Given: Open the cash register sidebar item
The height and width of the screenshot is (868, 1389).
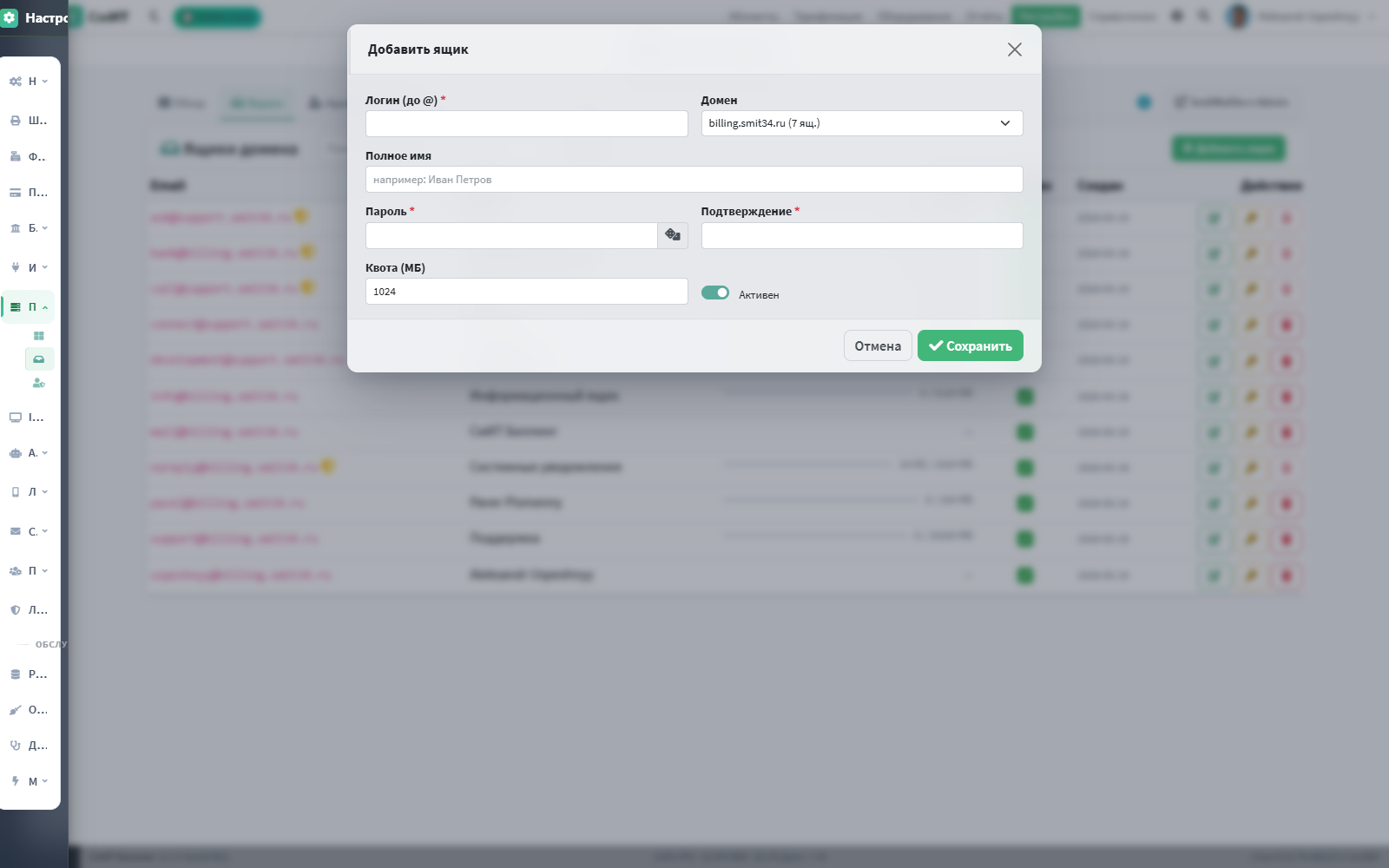Looking at the screenshot, I should (x=16, y=157).
